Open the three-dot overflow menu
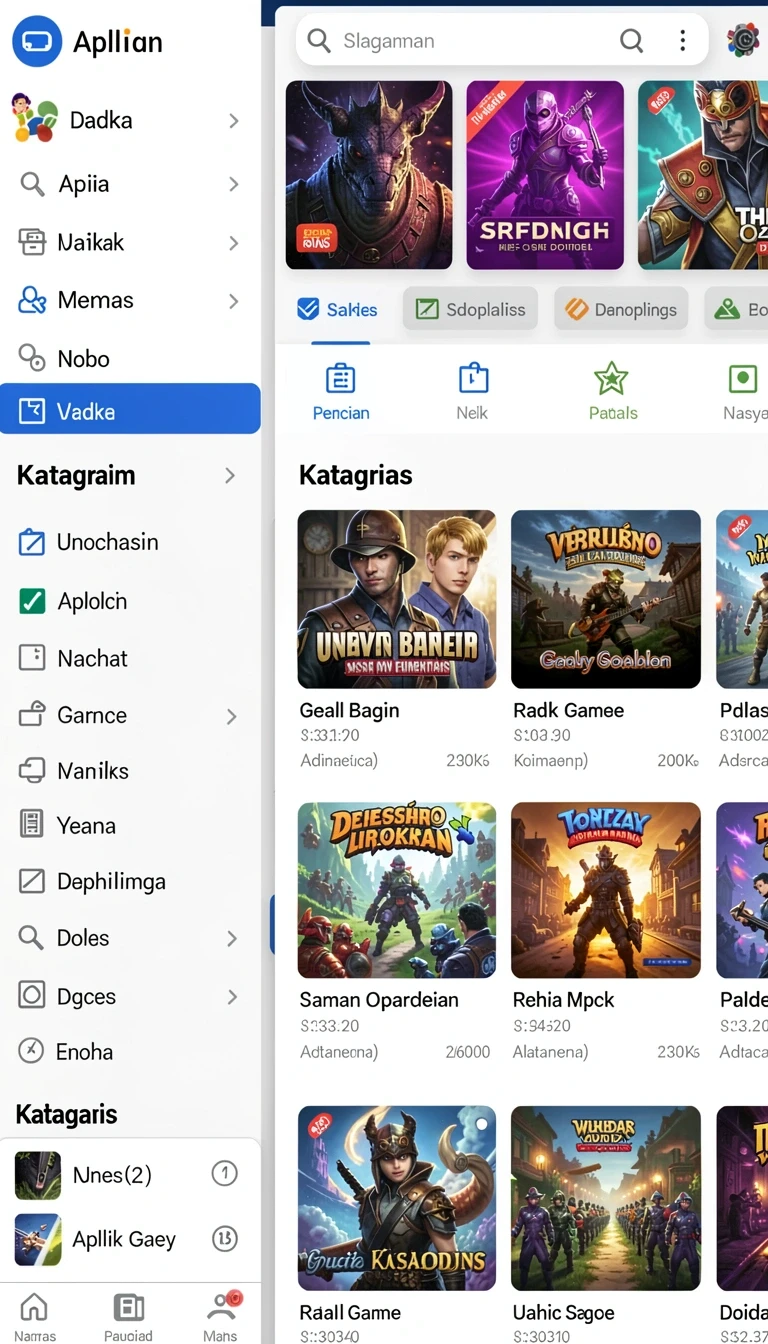This screenshot has height=1344, width=768. pyautogui.click(x=683, y=41)
